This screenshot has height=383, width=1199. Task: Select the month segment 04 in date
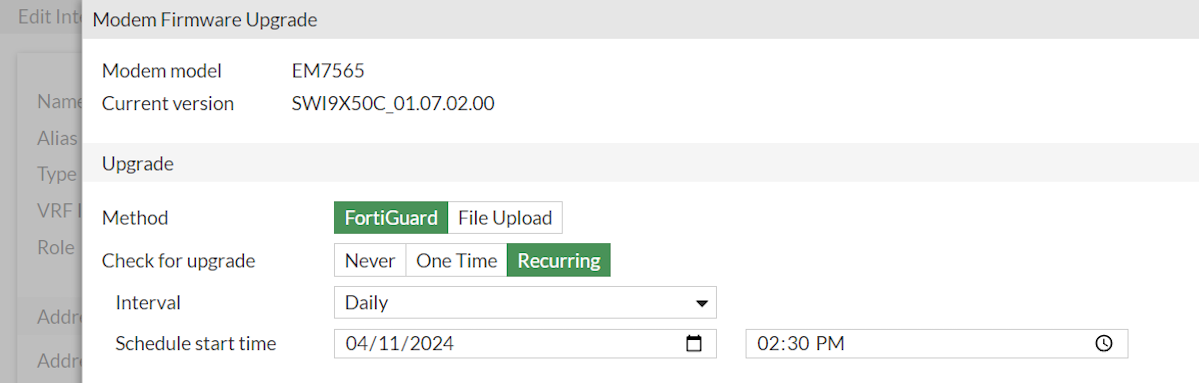click(x=356, y=343)
